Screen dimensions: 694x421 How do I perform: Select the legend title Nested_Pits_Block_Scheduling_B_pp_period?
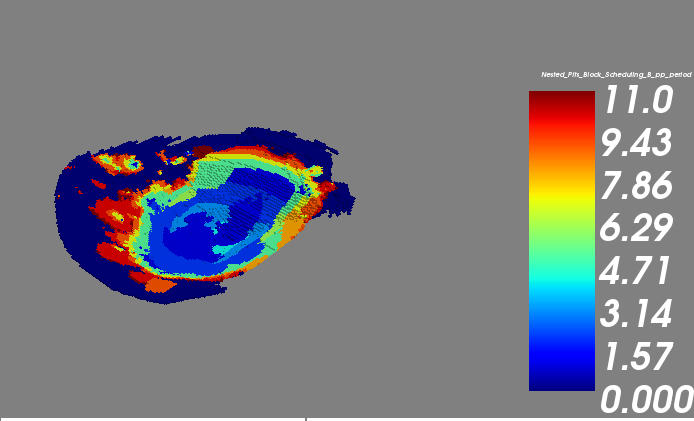coord(616,75)
